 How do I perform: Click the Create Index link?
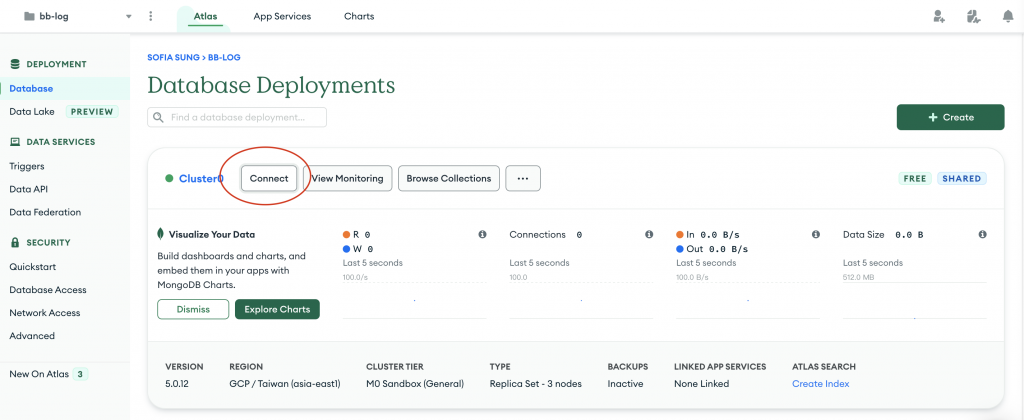(x=820, y=384)
